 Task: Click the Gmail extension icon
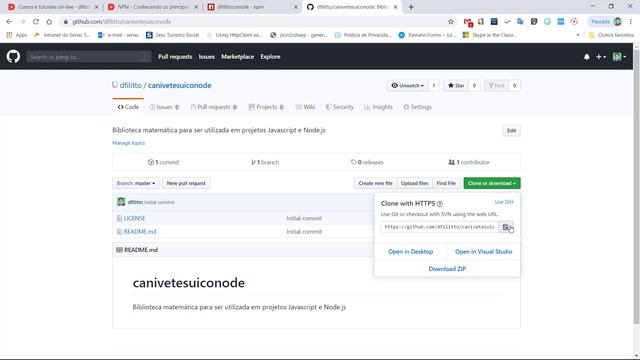(x=468, y=22)
